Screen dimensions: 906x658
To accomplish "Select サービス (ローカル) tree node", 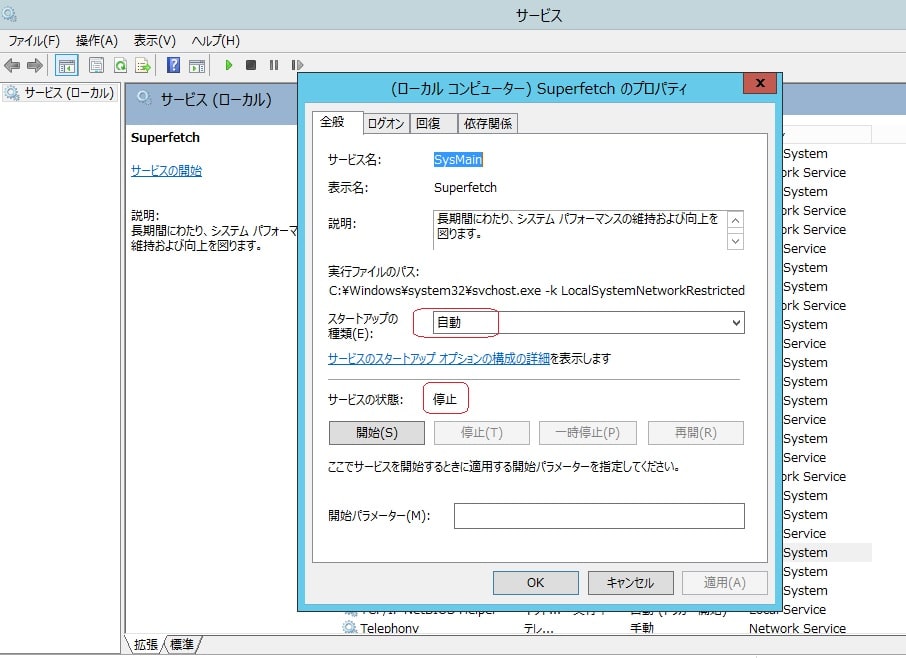I will [60, 93].
